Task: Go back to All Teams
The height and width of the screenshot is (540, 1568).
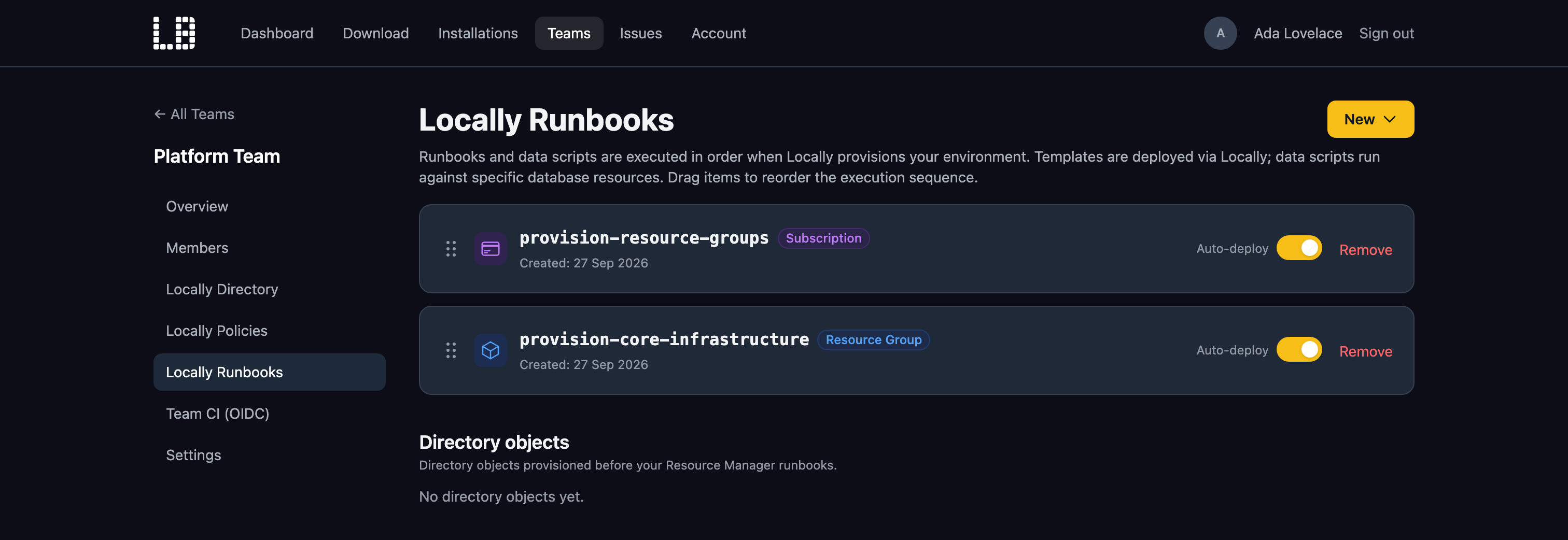Action: pos(194,113)
